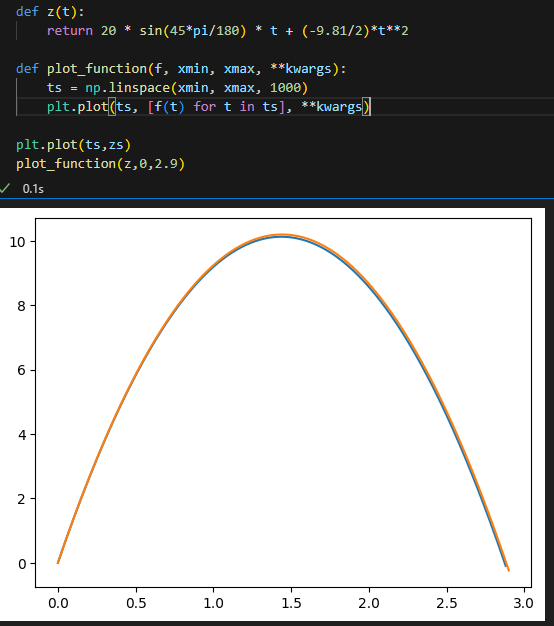This screenshot has width=554, height=626.
Task: Click the x-axis tick label 2.5
Action: [447, 603]
